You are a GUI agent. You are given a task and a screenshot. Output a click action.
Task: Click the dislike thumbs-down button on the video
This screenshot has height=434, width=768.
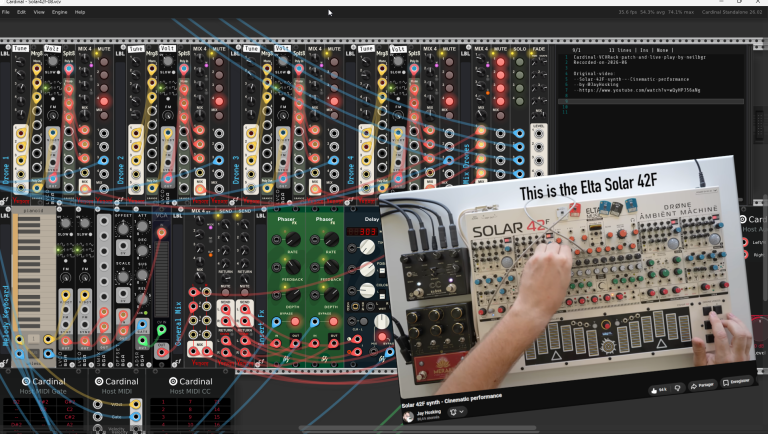point(678,388)
